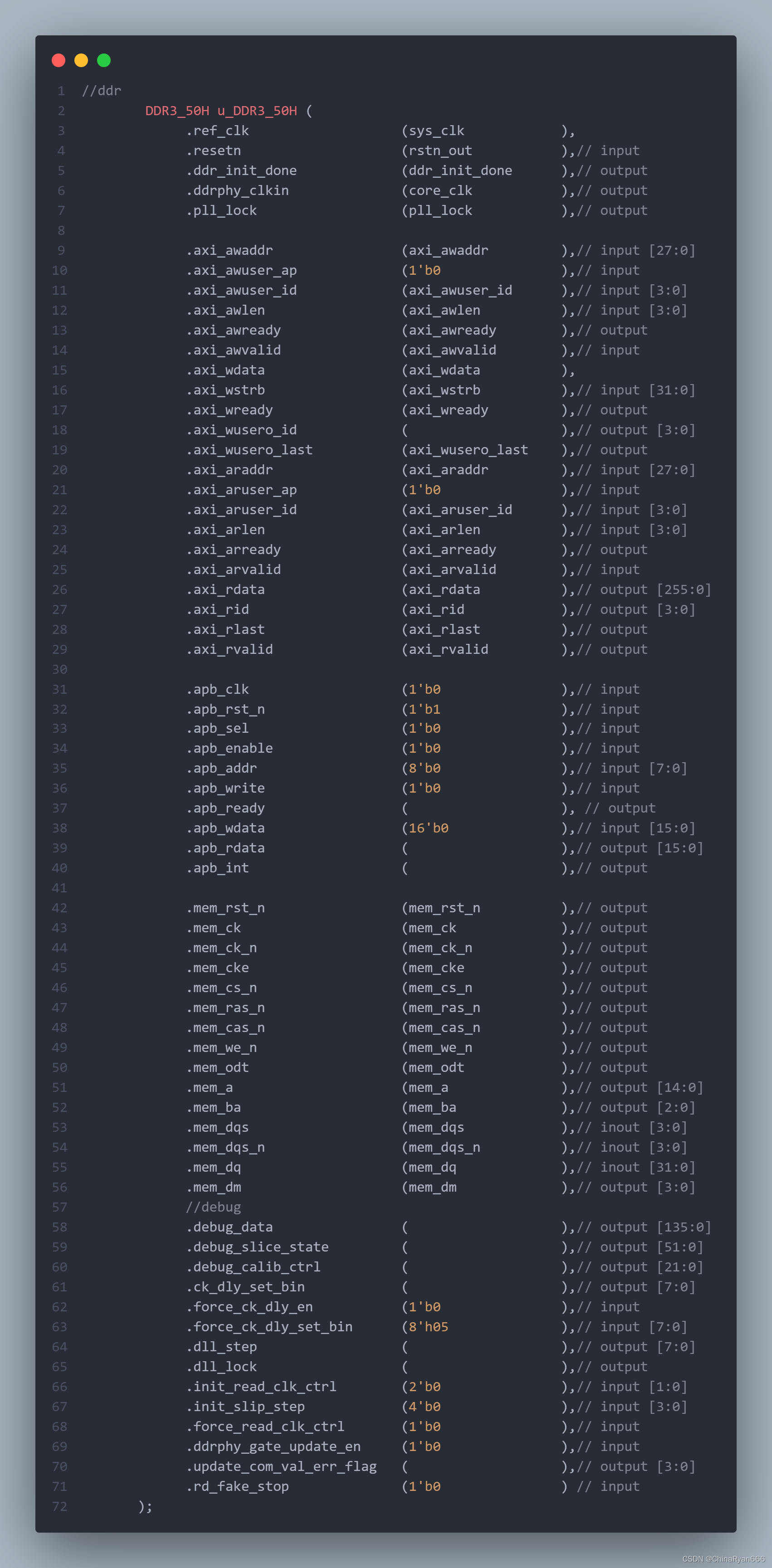
Task: Click the '.apb_write' port name
Action: (225, 789)
